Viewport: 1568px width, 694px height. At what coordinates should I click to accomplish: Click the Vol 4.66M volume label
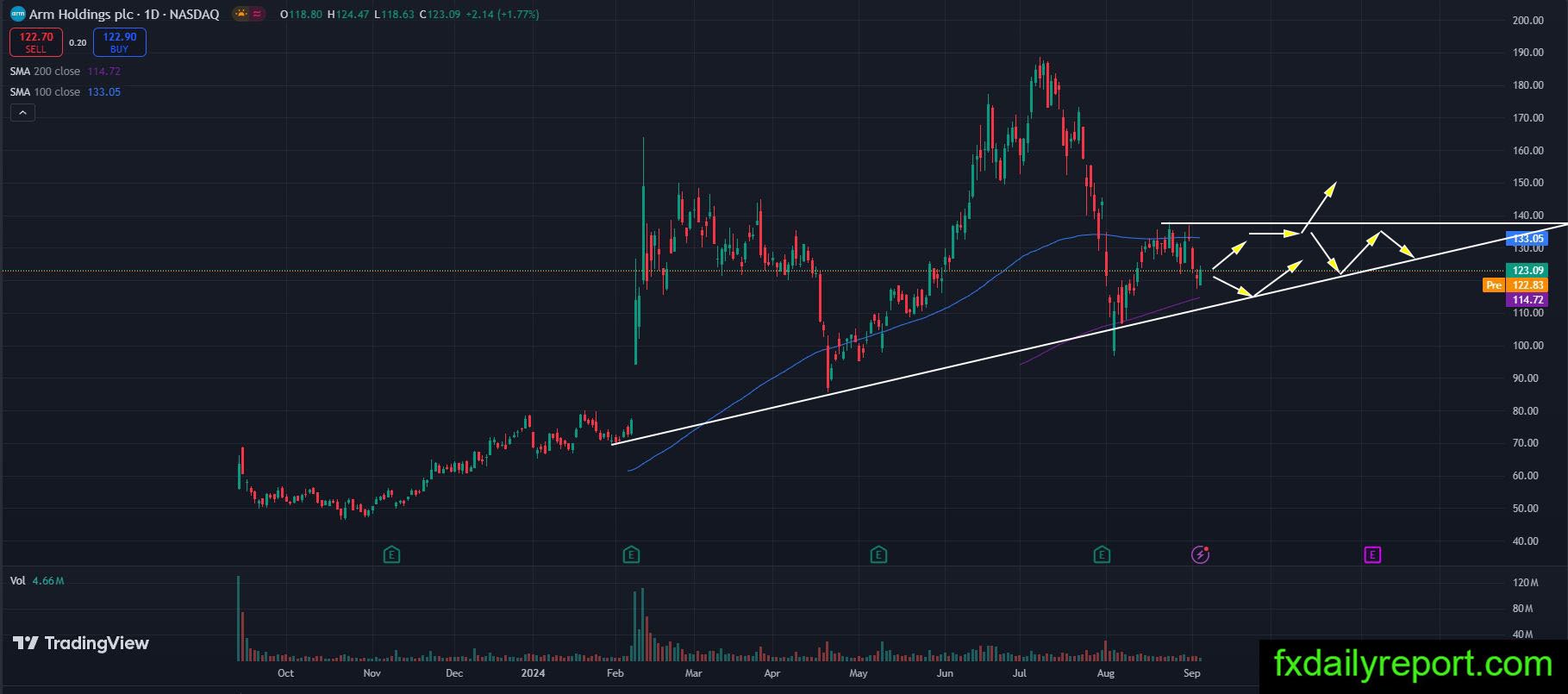click(x=37, y=581)
